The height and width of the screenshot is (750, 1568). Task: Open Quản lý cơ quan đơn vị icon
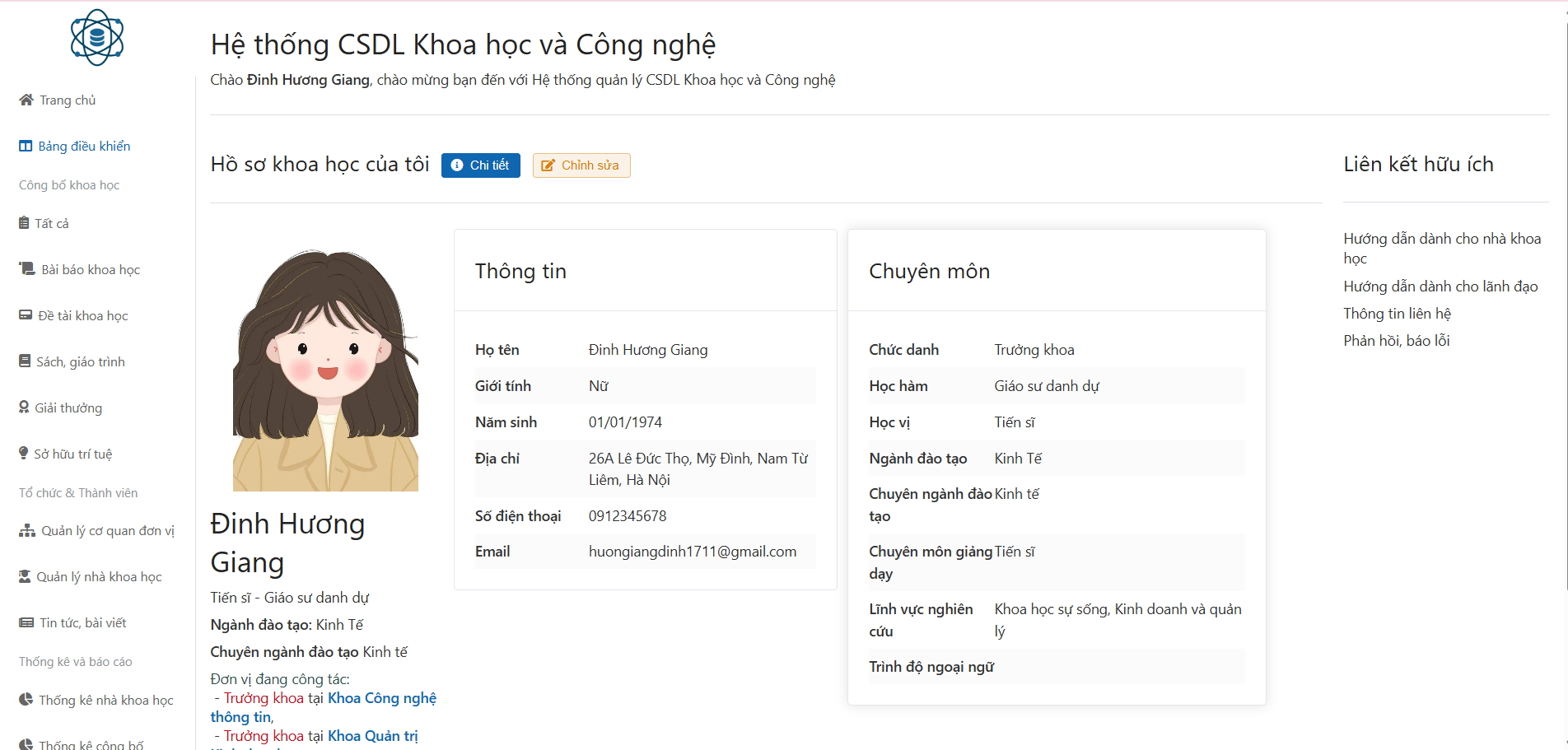point(28,530)
